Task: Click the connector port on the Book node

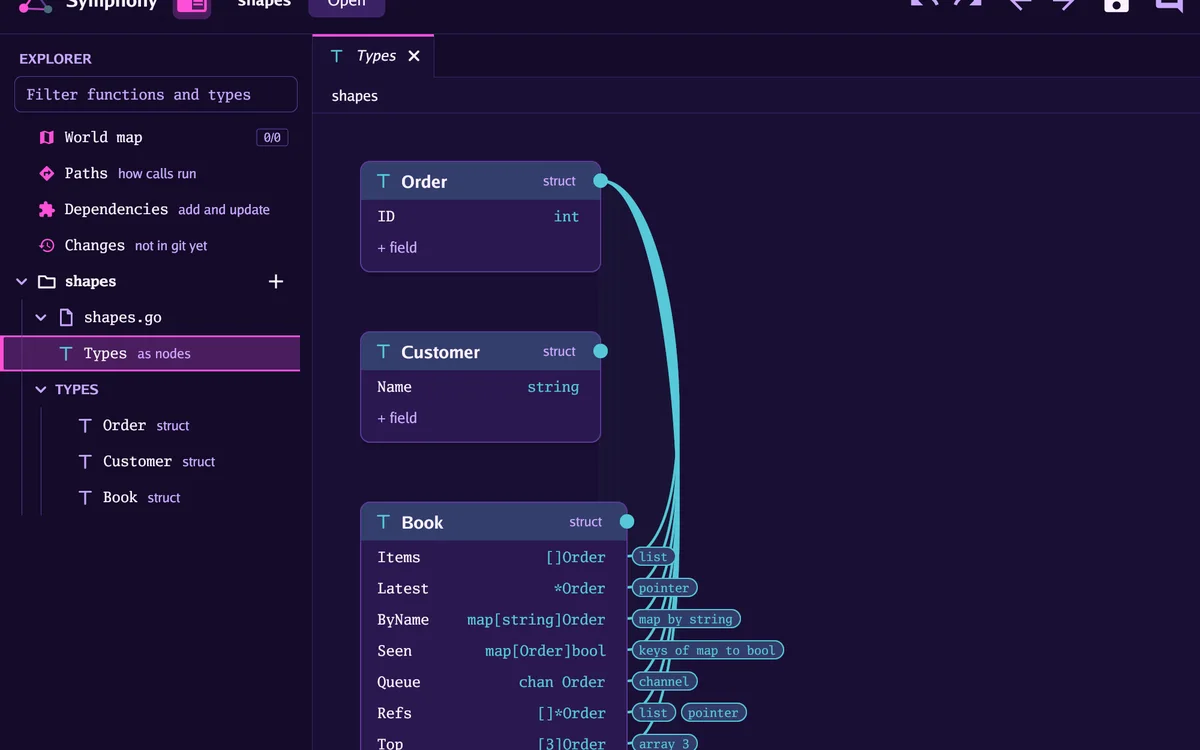Action: (x=627, y=521)
